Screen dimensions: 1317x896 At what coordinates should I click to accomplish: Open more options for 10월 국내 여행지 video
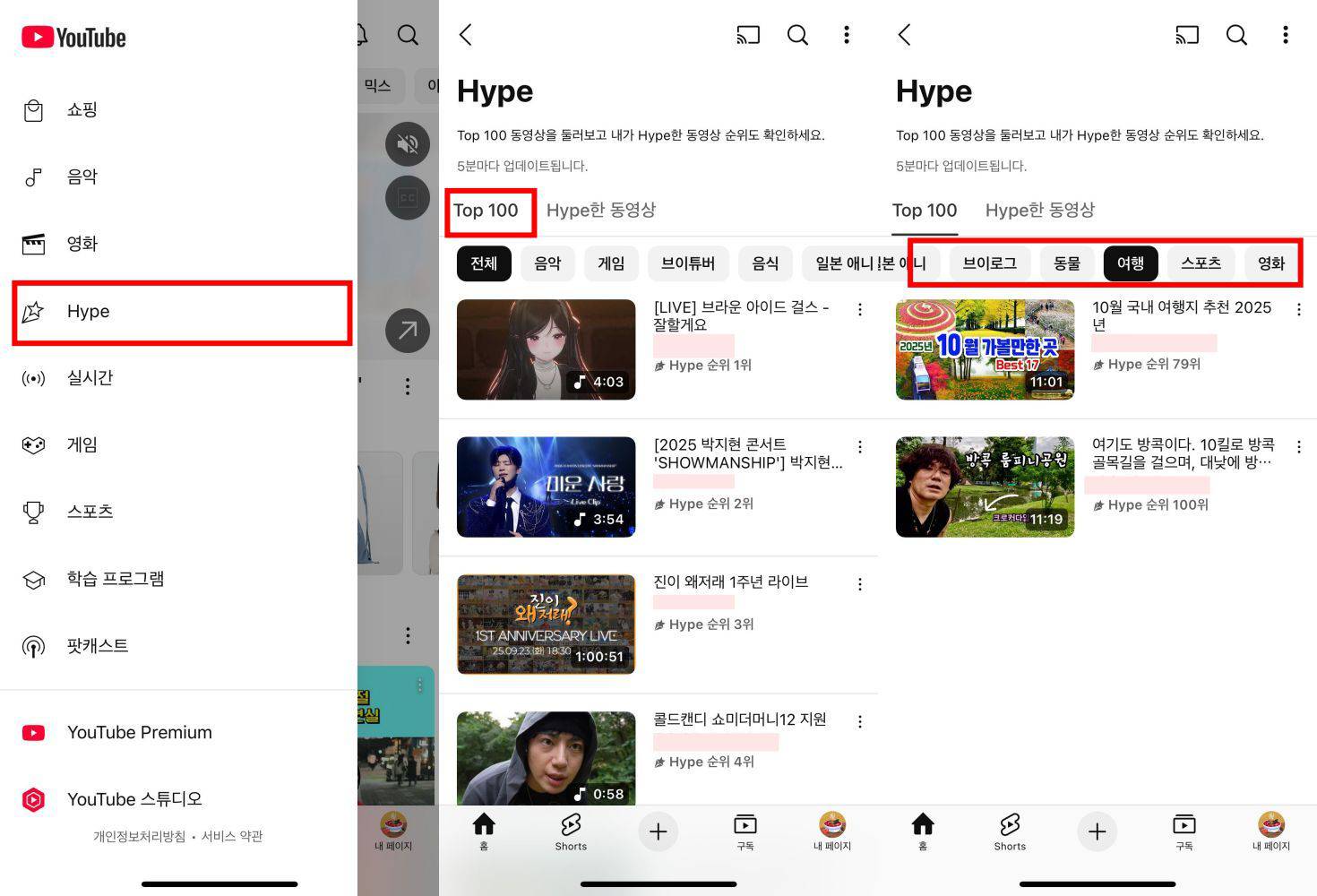click(1299, 310)
